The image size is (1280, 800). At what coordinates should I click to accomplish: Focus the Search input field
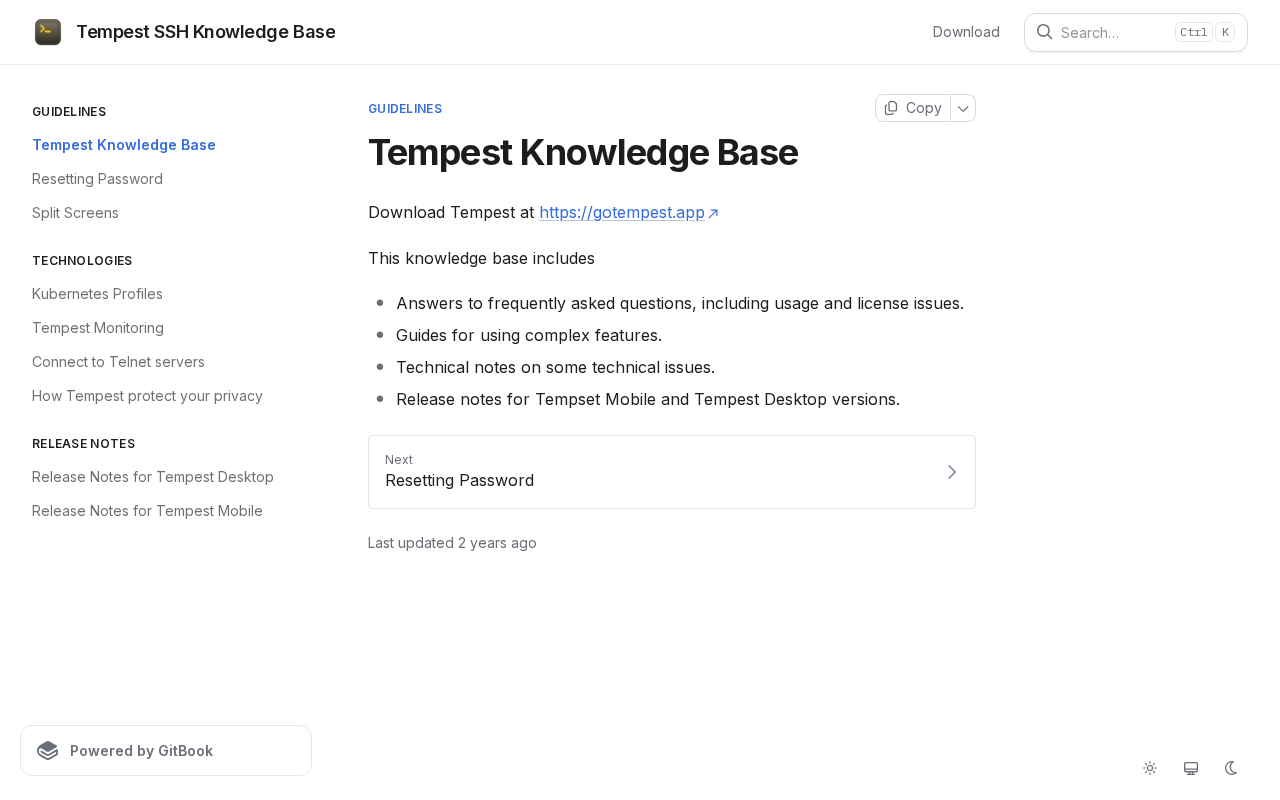(1115, 32)
